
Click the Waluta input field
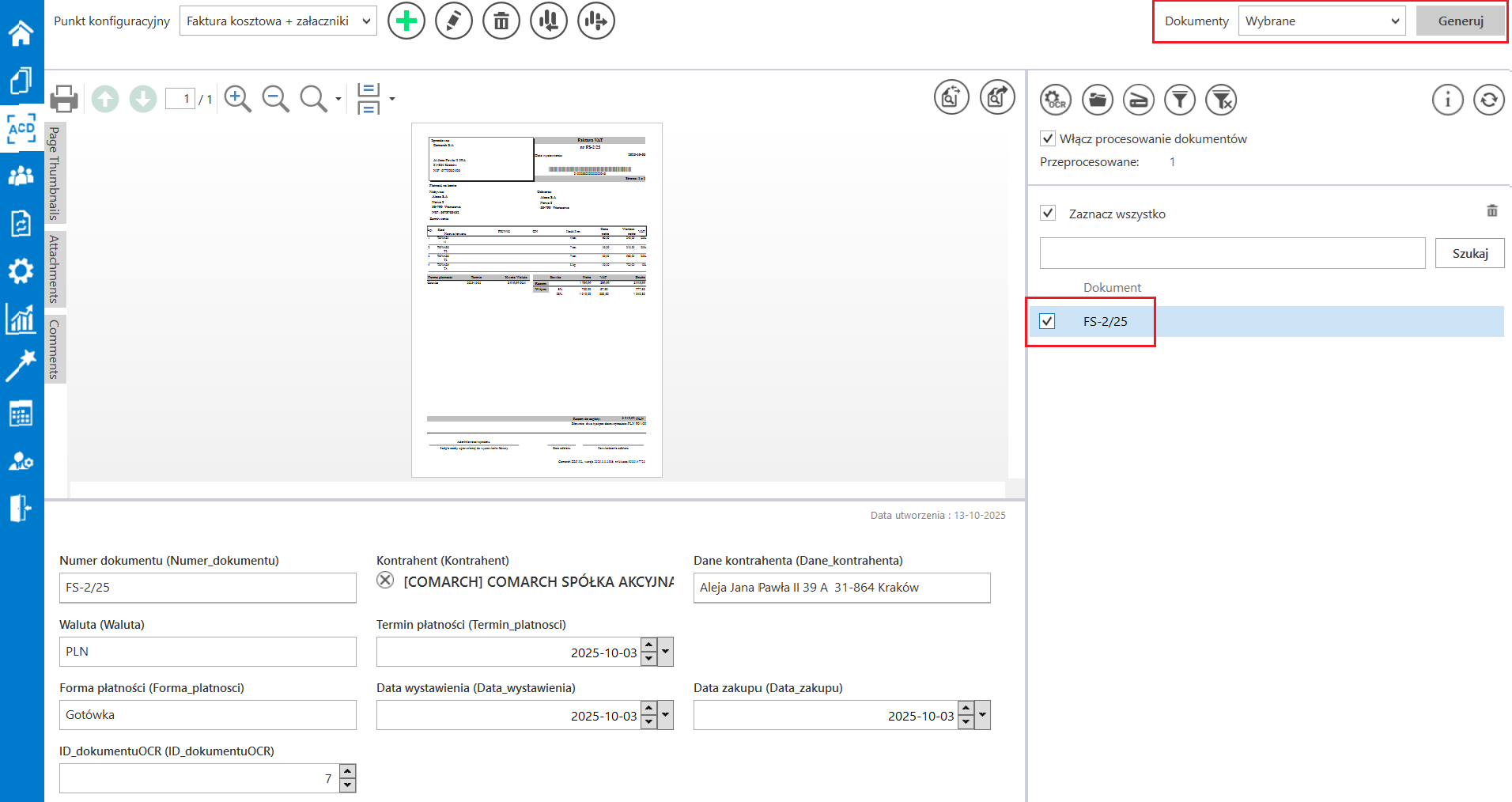tap(208, 652)
